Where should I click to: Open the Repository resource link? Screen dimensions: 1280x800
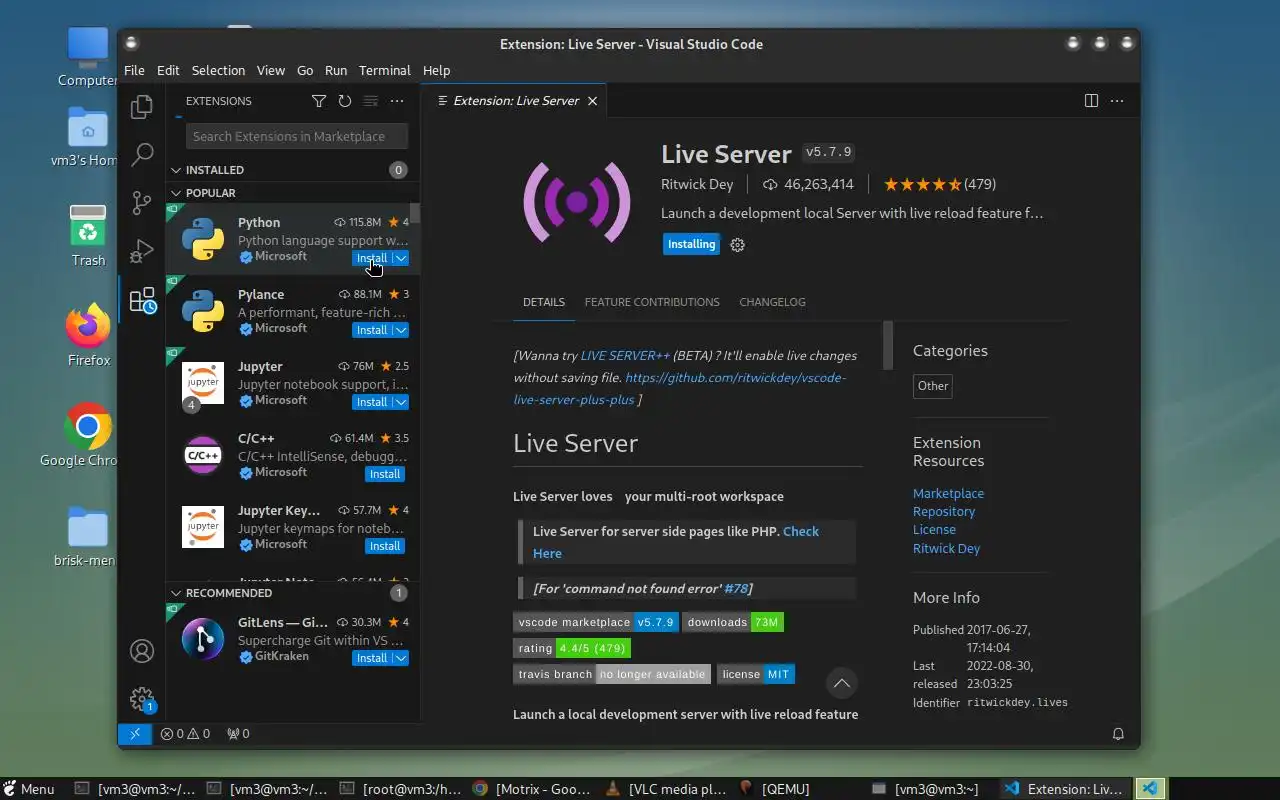click(x=944, y=512)
